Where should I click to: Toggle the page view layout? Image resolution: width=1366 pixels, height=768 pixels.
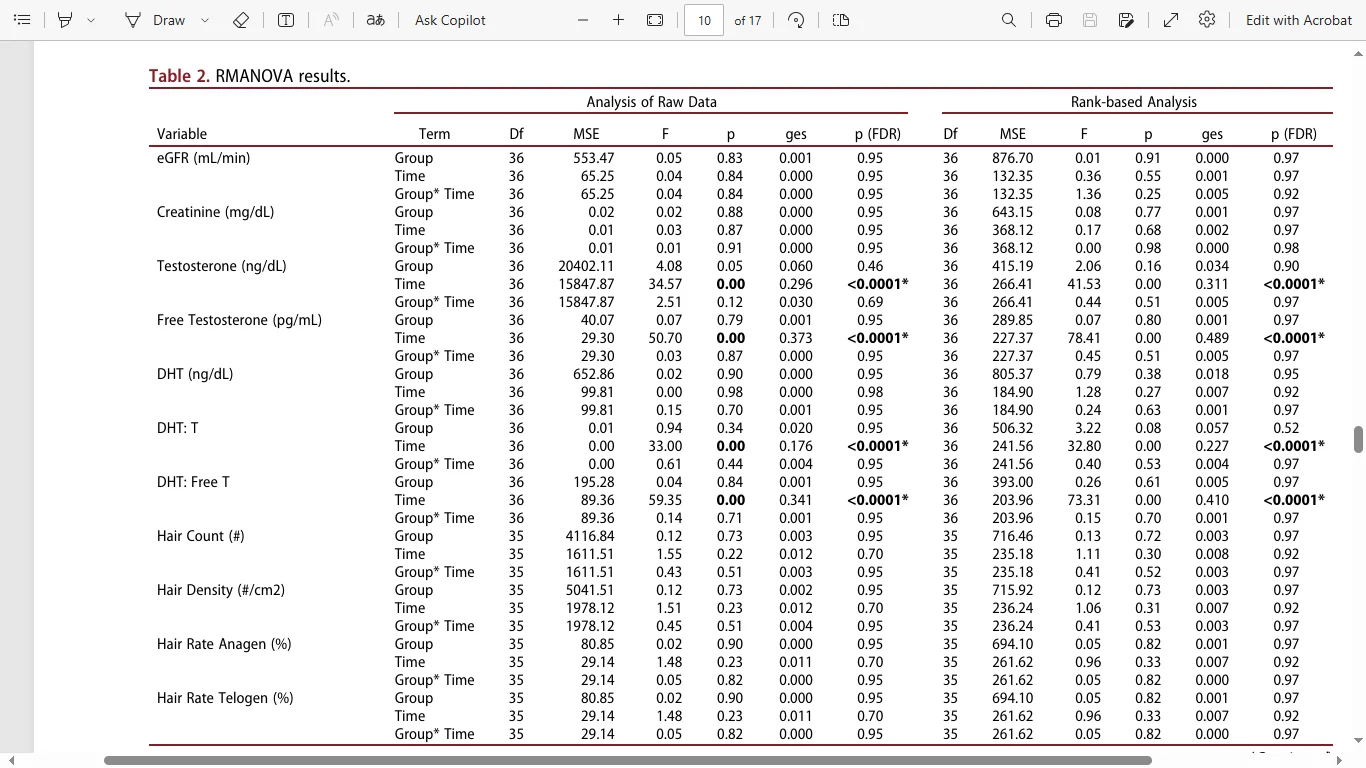coord(841,20)
